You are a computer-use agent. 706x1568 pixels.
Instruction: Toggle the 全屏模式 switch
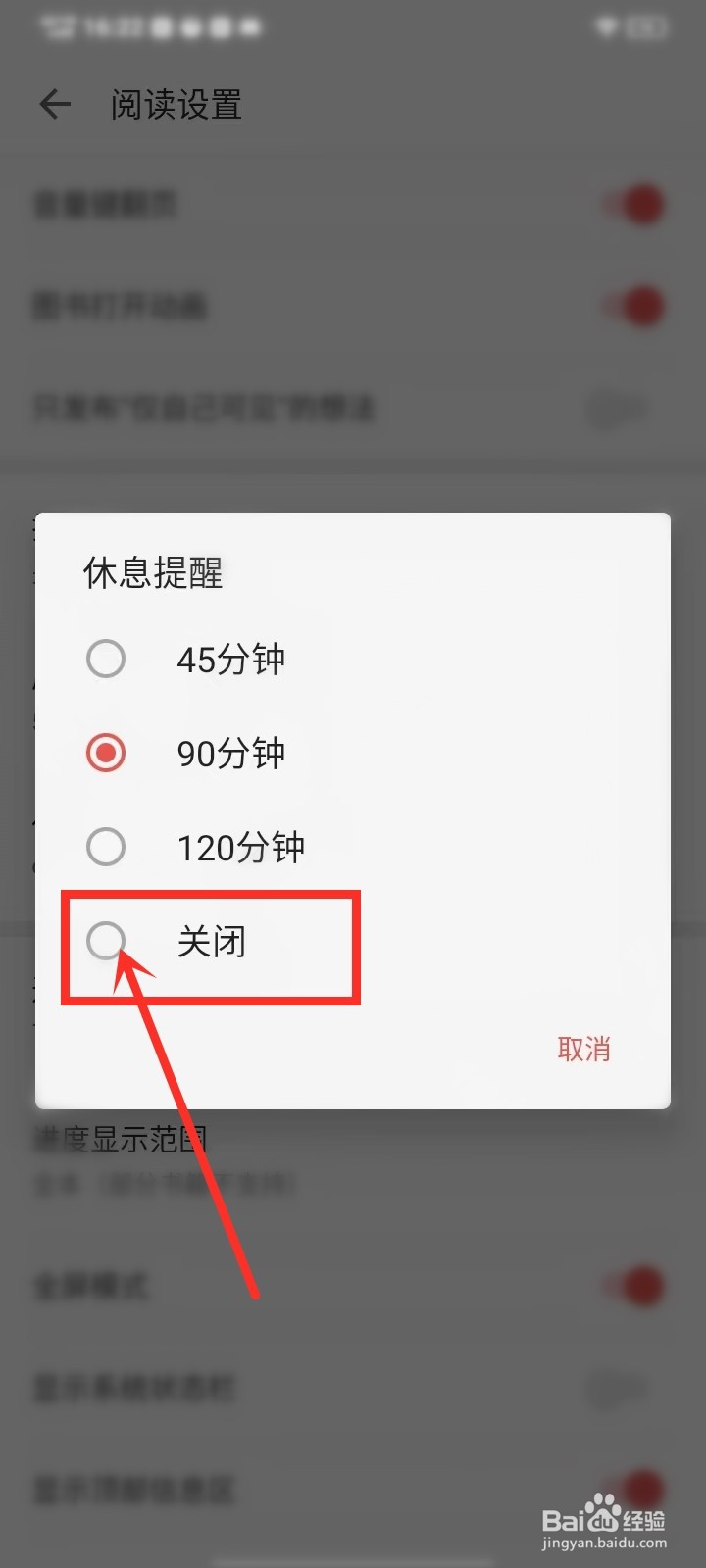[633, 1286]
